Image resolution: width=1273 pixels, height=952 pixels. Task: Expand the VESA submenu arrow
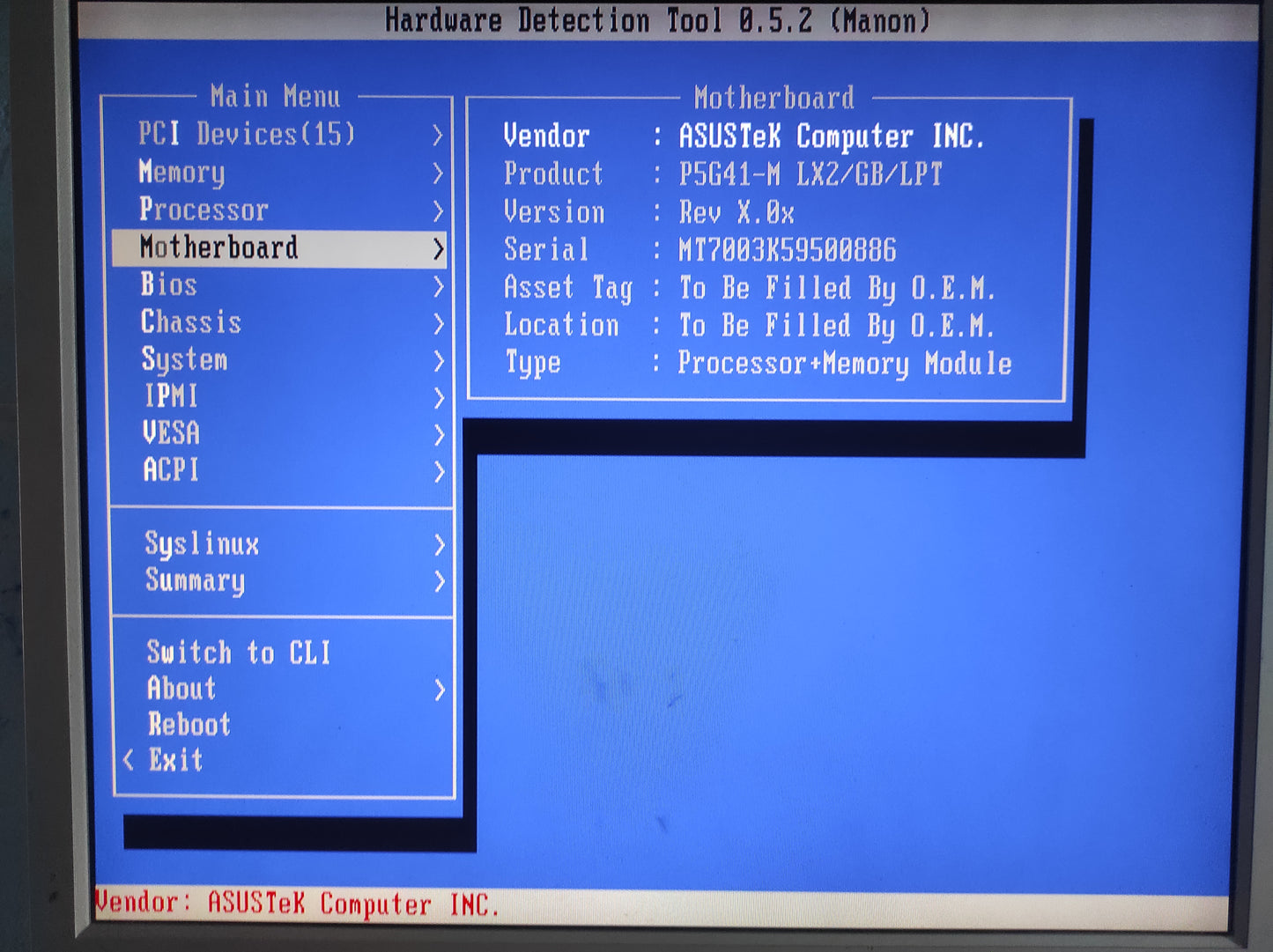[x=438, y=434]
